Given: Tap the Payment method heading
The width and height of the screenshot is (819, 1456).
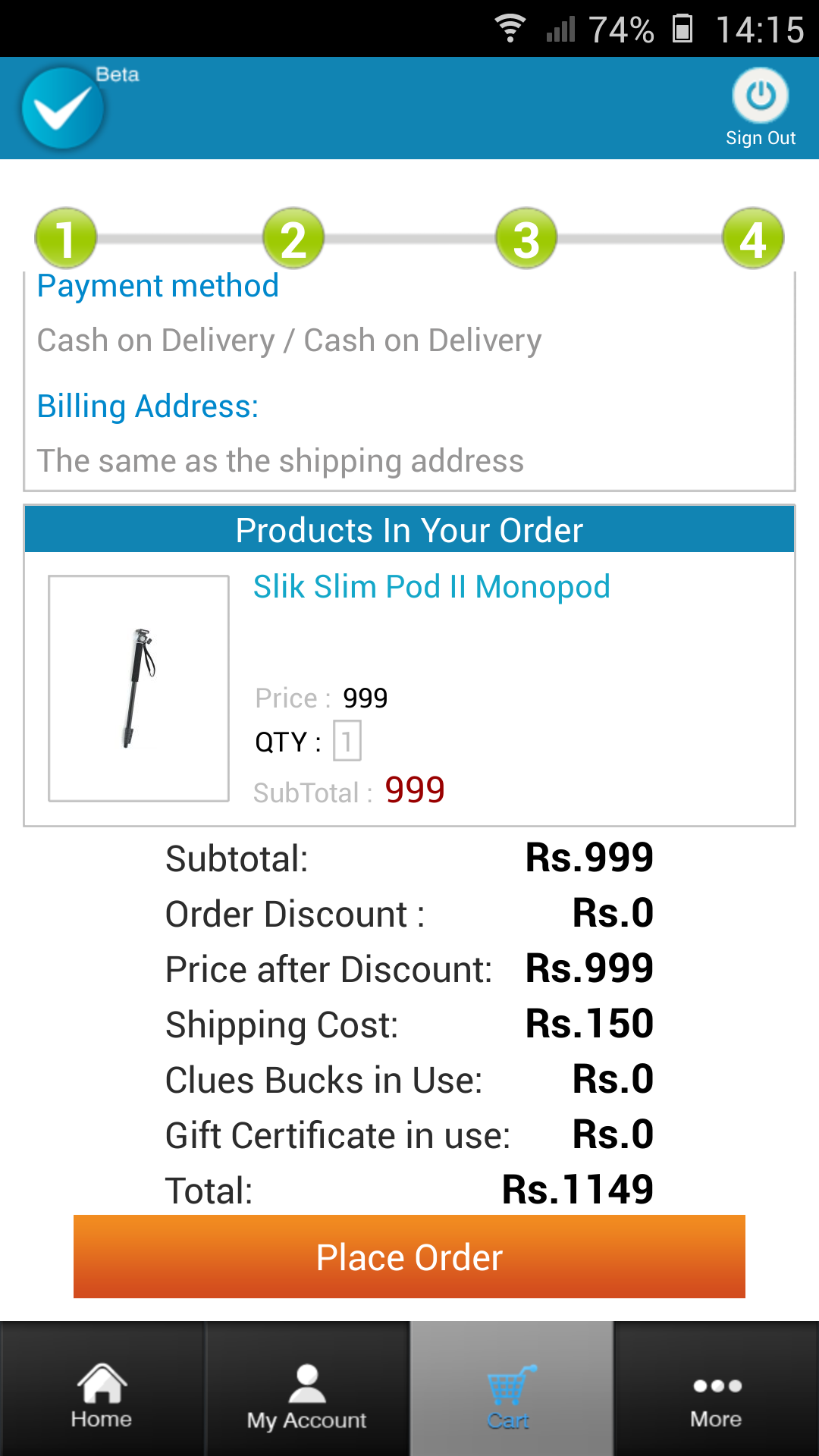Looking at the screenshot, I should click(158, 286).
